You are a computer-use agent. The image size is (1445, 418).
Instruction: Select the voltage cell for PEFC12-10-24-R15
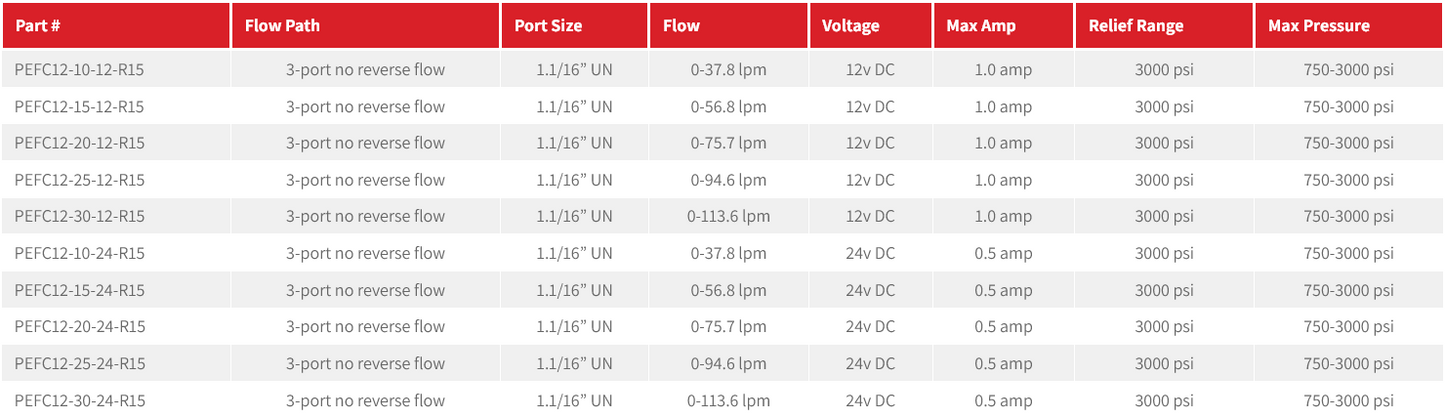click(x=870, y=253)
